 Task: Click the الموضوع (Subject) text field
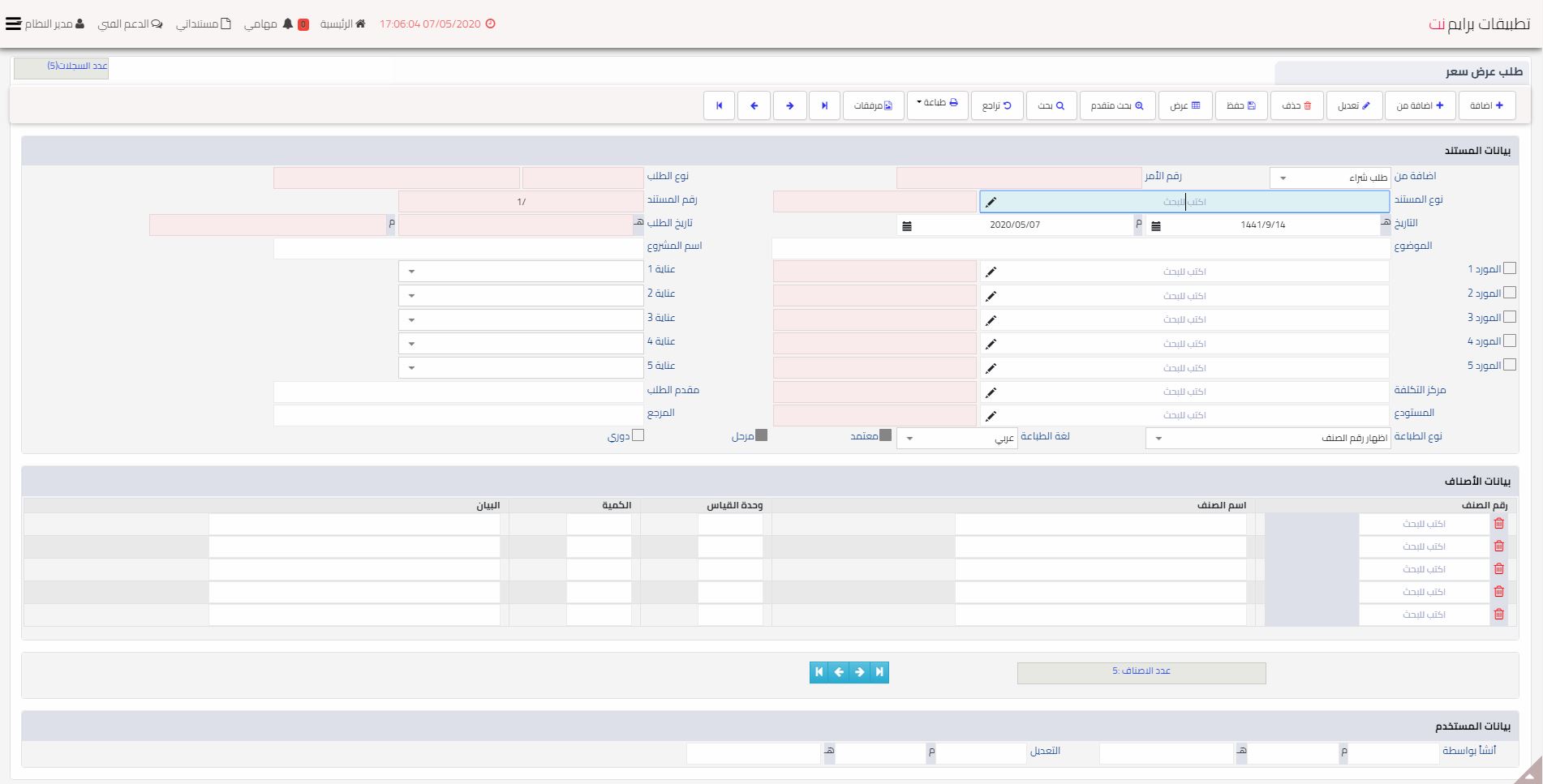click(1080, 248)
